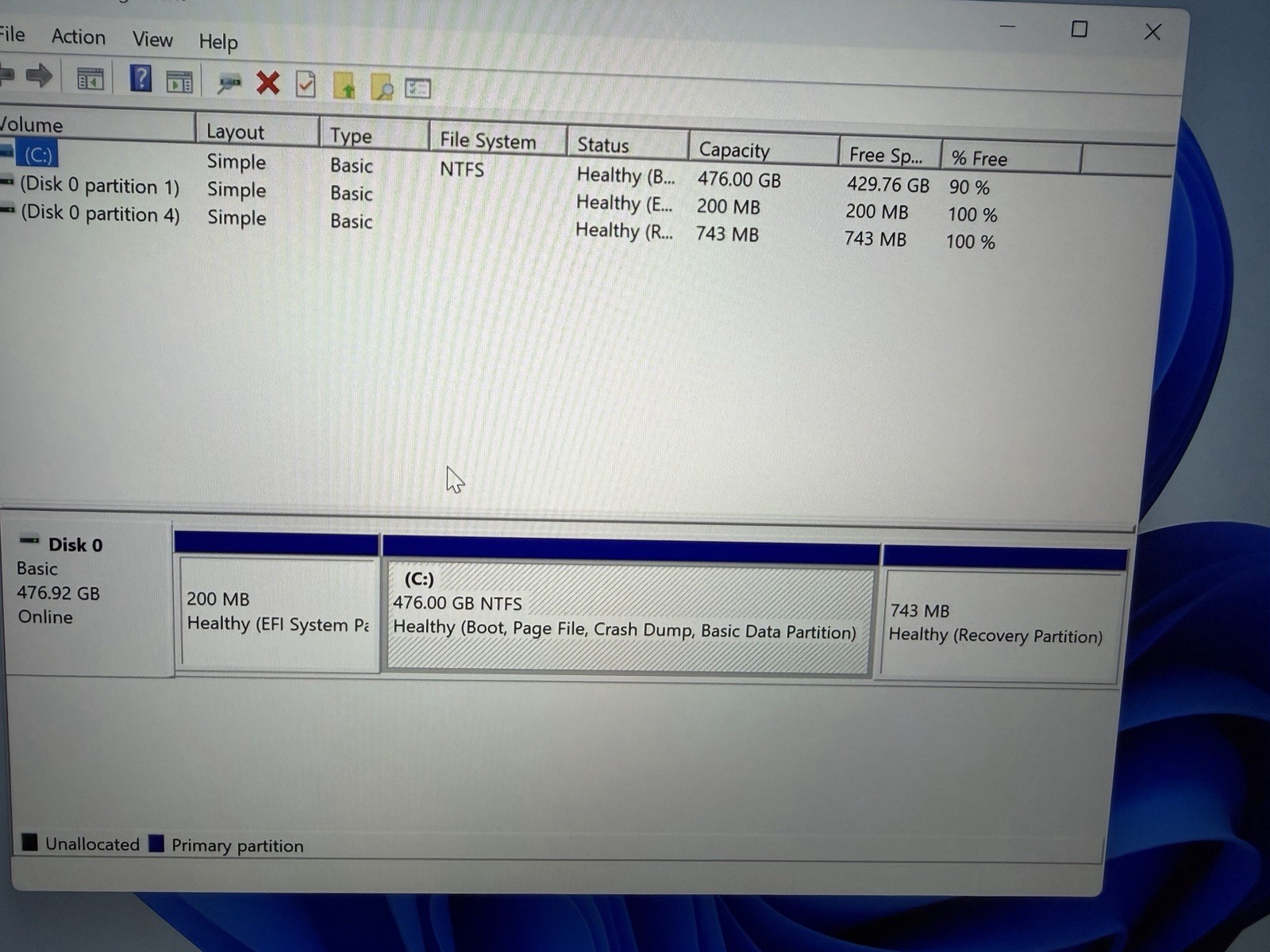The width and height of the screenshot is (1270, 952).
Task: Sort by the Layout column header
Action: pos(257,131)
